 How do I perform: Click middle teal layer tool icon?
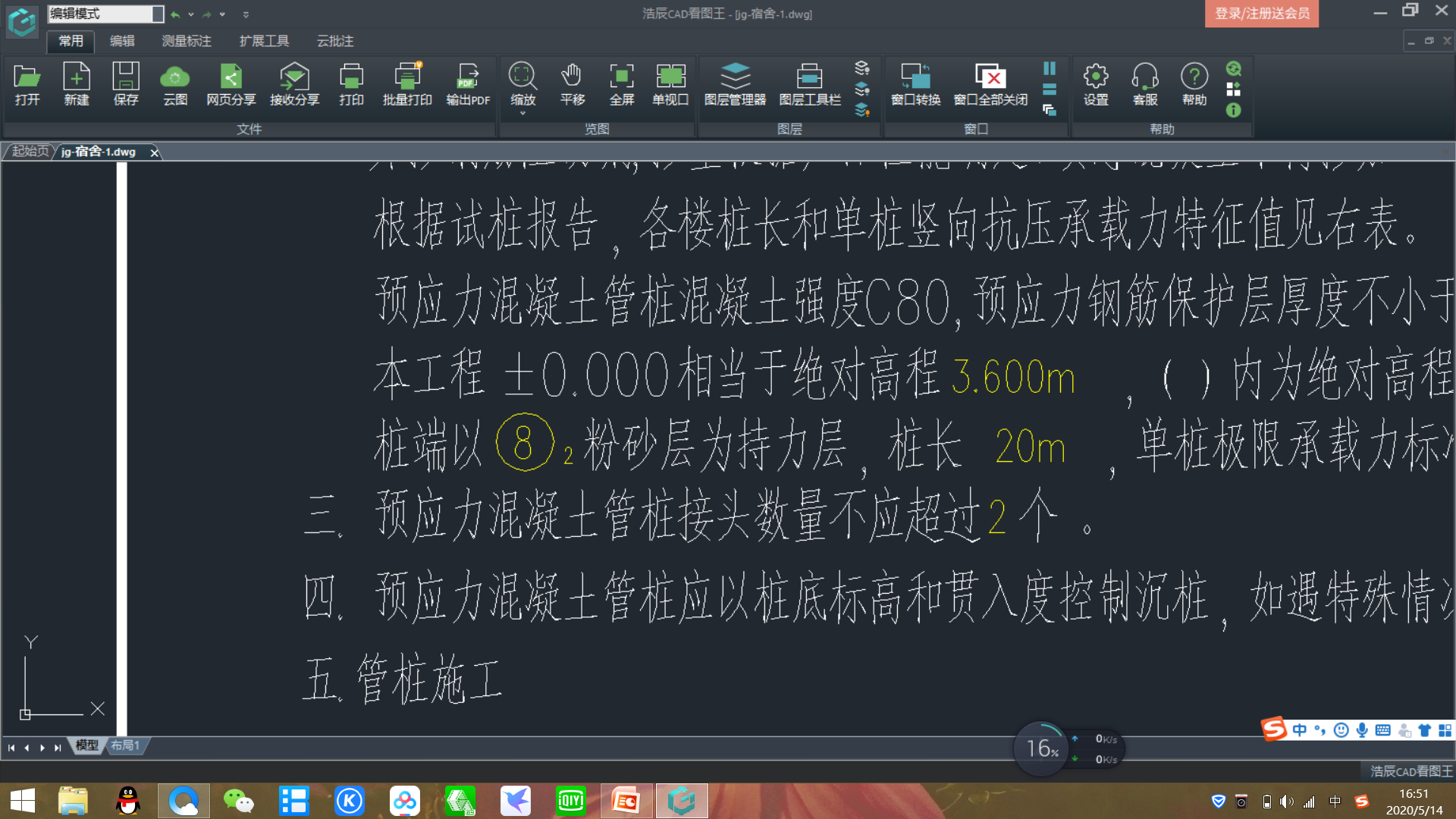pyautogui.click(x=862, y=89)
